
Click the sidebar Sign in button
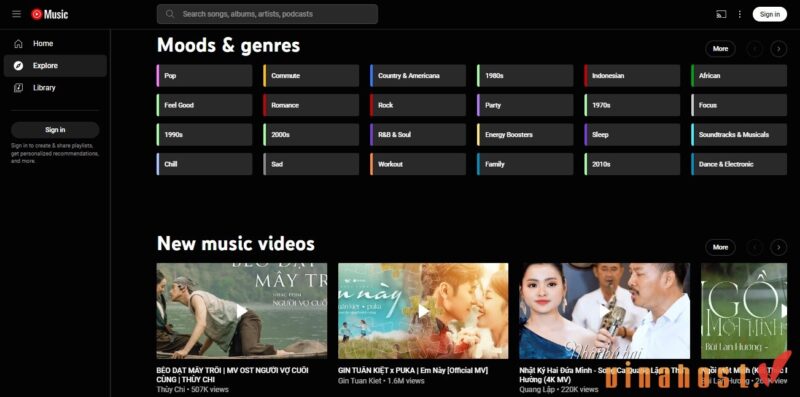[55, 130]
